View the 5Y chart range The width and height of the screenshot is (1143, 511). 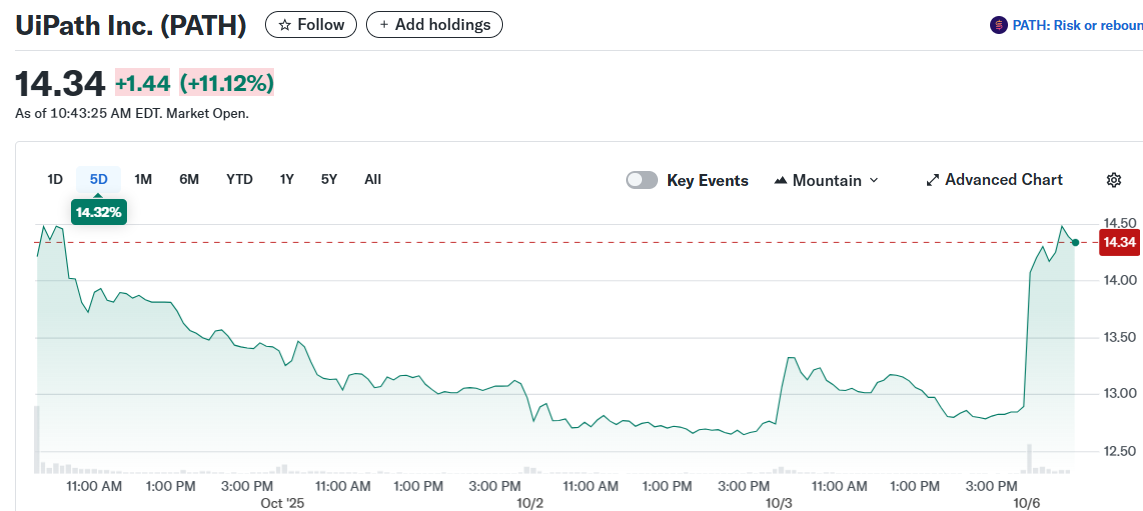(329, 180)
